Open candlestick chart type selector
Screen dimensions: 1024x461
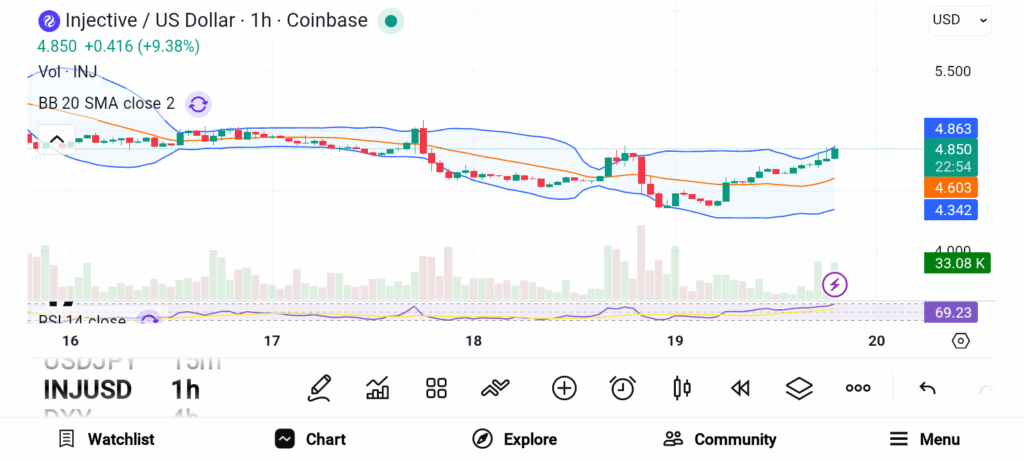tap(682, 388)
